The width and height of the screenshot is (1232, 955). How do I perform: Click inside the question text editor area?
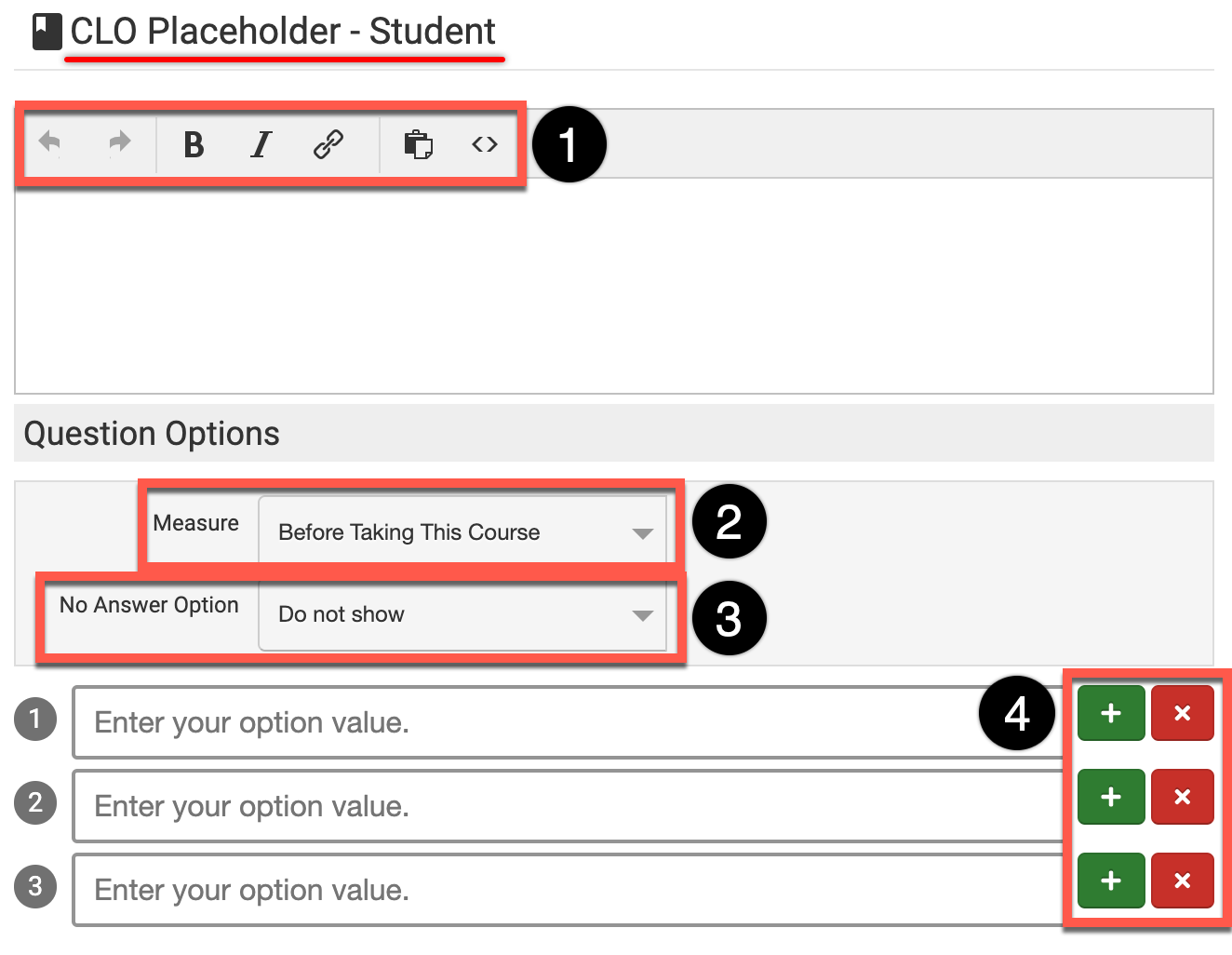[x=614, y=285]
